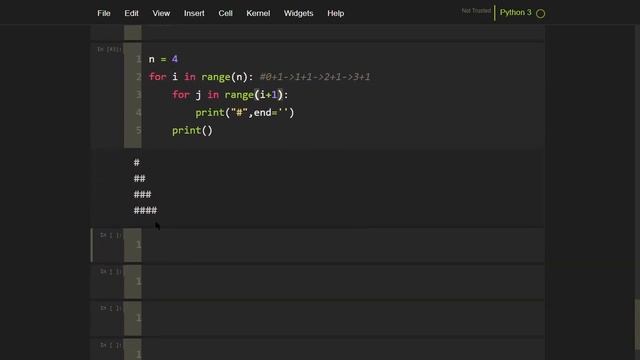Click into the selected empty code cell
Screen dimensions: 640x360
pos(343,245)
